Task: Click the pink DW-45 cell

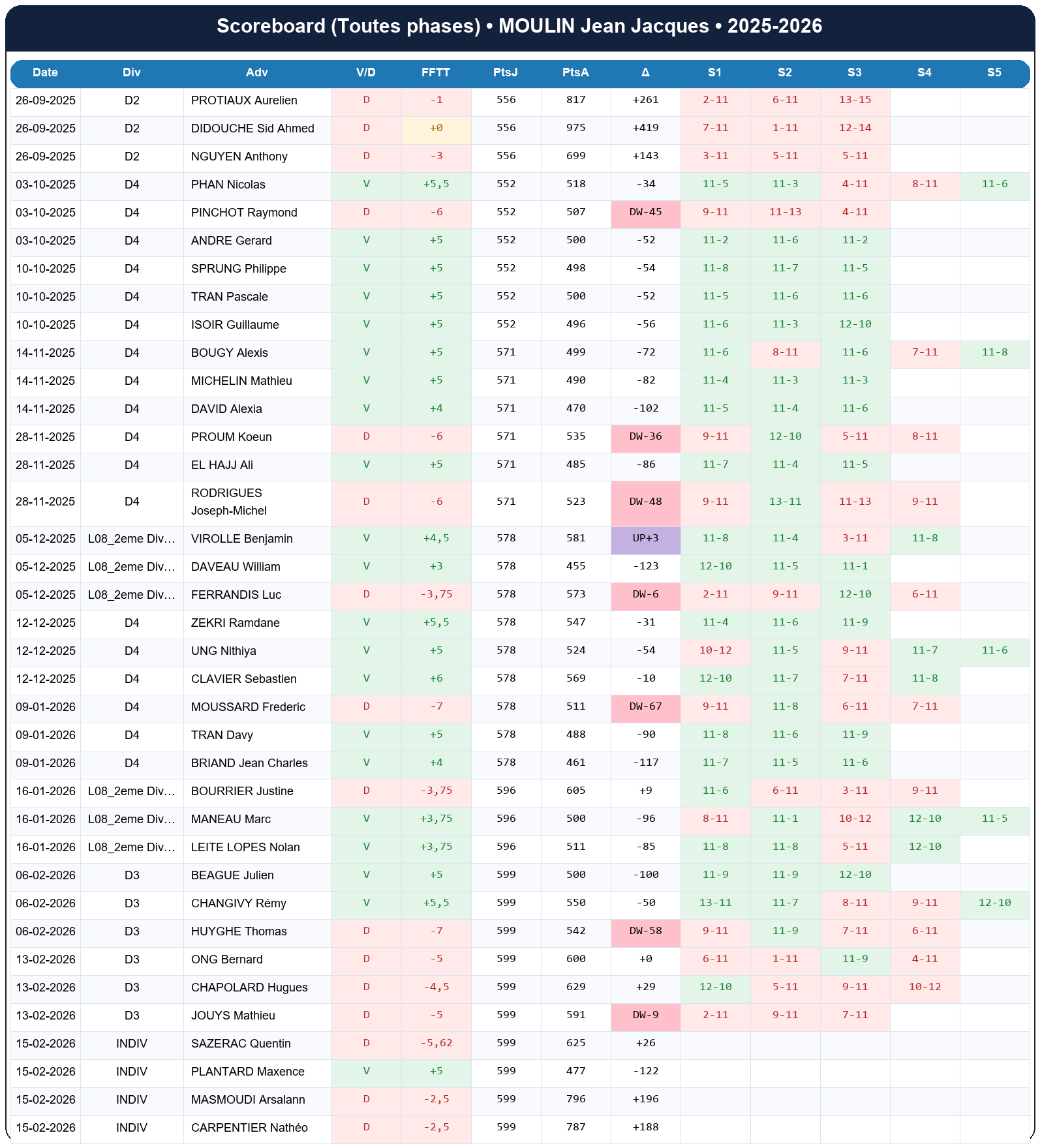Action: click(x=645, y=213)
